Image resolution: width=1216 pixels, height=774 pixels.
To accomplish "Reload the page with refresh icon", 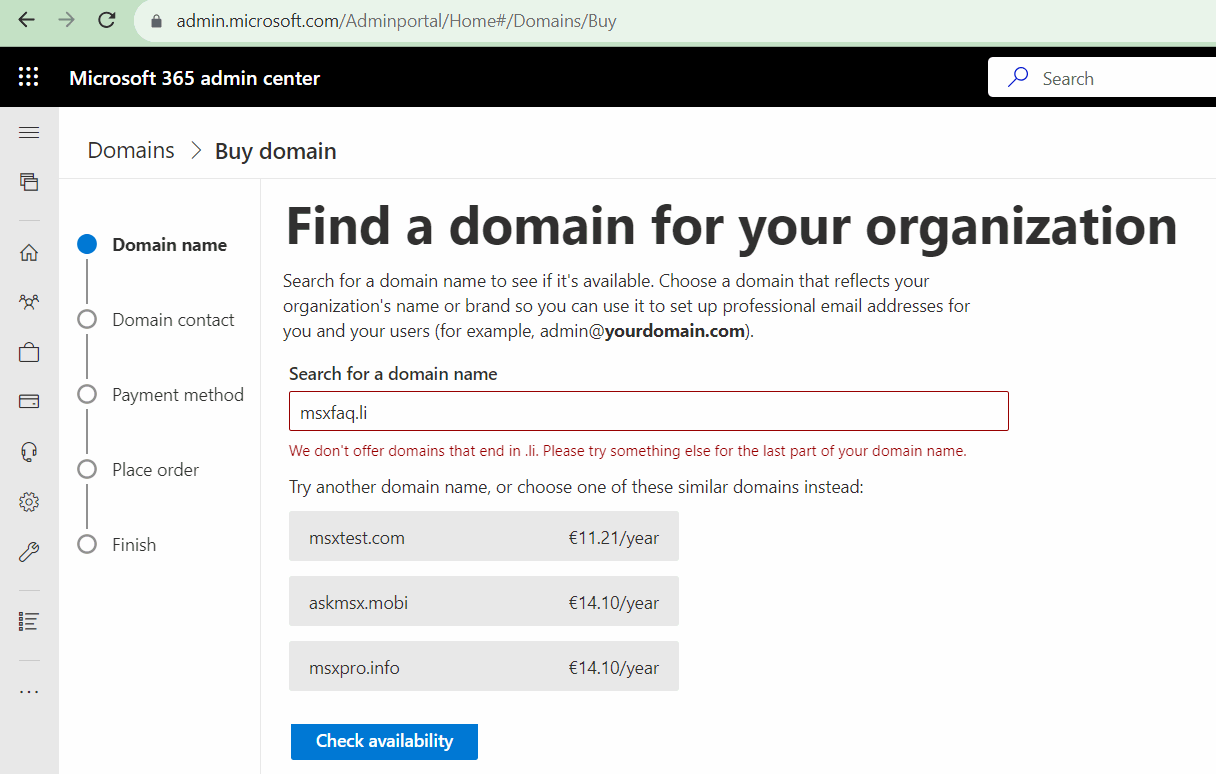I will (107, 20).
